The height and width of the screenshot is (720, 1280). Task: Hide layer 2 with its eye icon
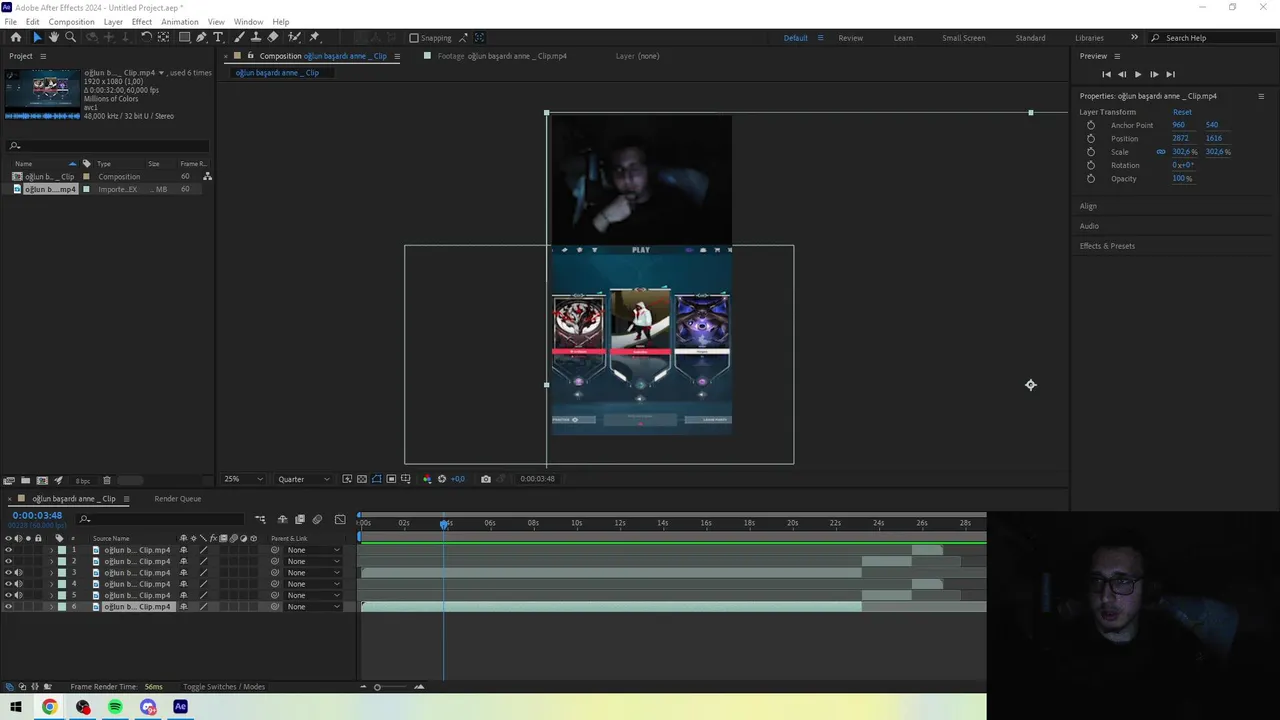(x=8, y=561)
